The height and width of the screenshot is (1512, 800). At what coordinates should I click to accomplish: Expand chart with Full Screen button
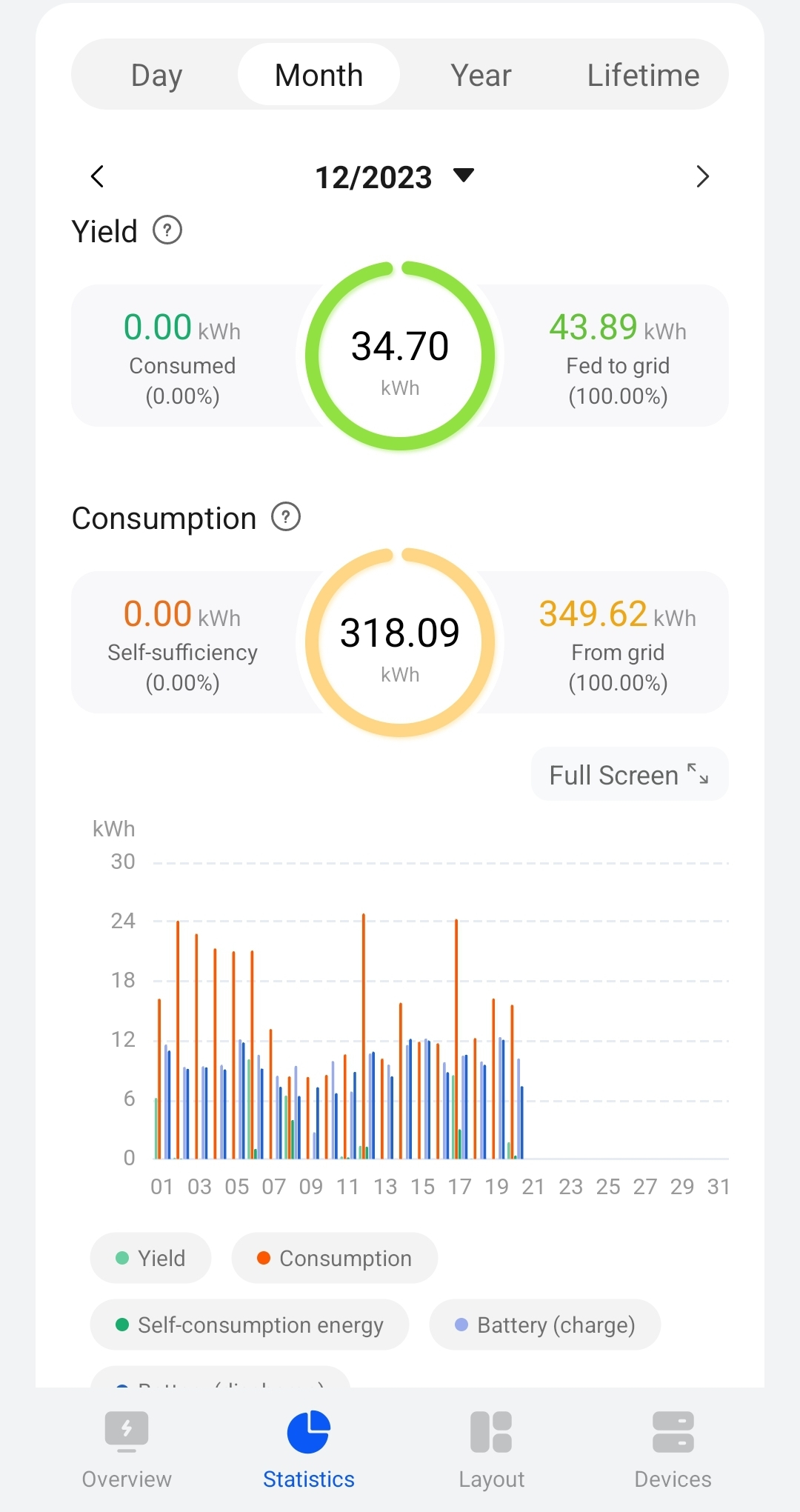[x=630, y=775]
